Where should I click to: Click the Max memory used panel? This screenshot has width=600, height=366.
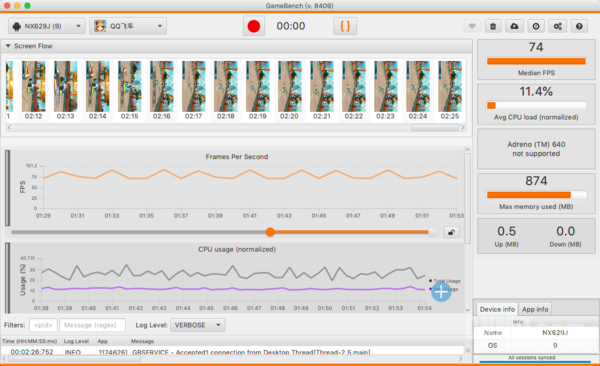(x=536, y=193)
